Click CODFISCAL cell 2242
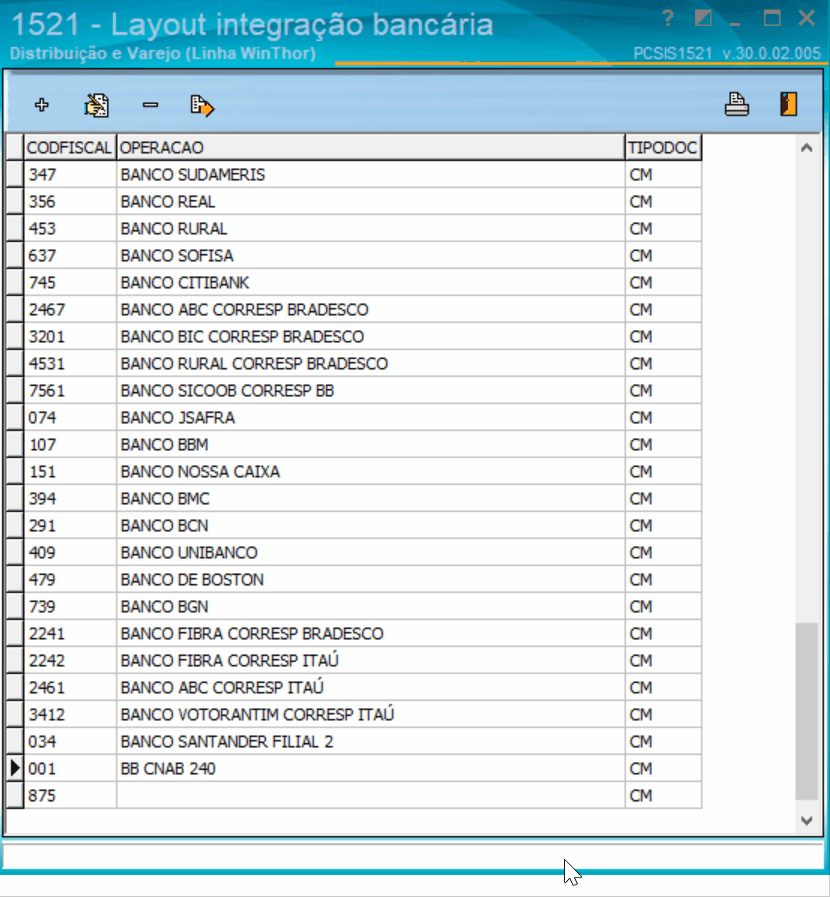Screen dimensions: 830x897 pyautogui.click(x=70, y=660)
